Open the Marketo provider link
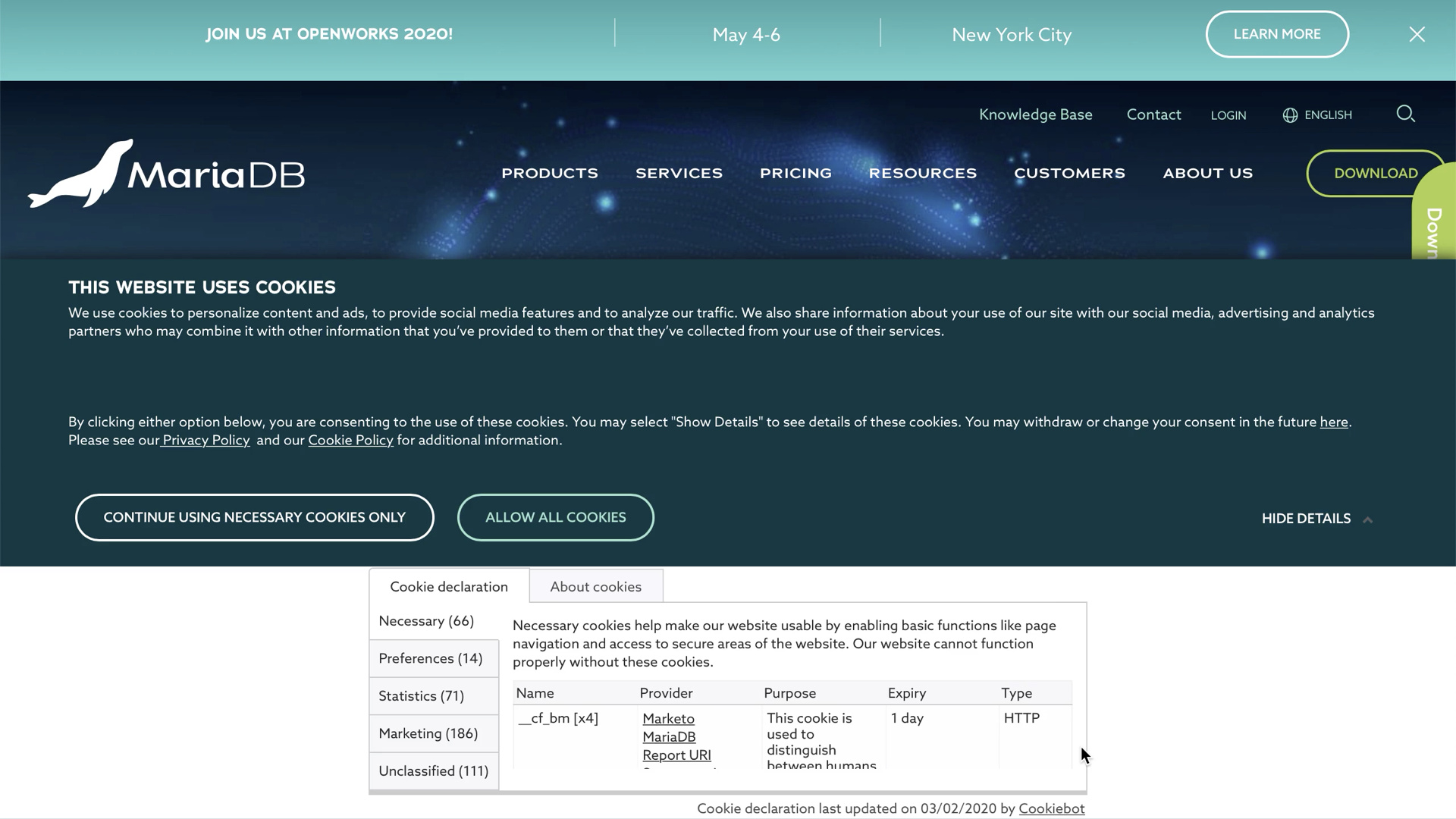This screenshot has height=819, width=1456. tap(668, 718)
